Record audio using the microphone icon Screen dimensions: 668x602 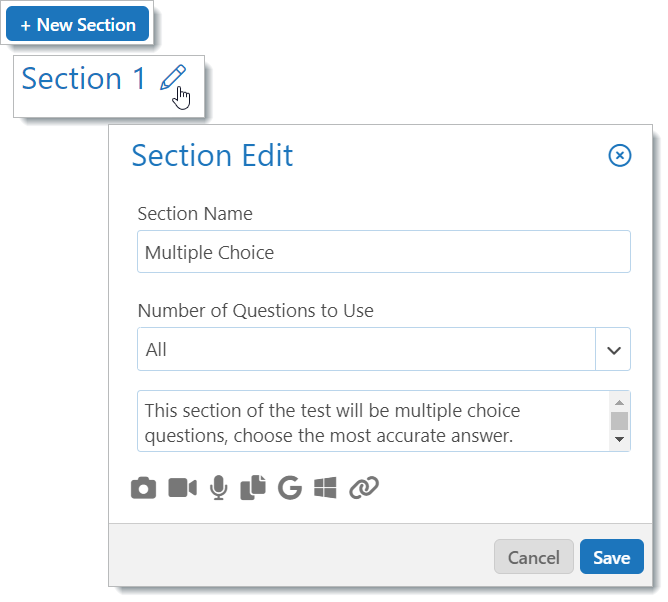click(x=219, y=487)
